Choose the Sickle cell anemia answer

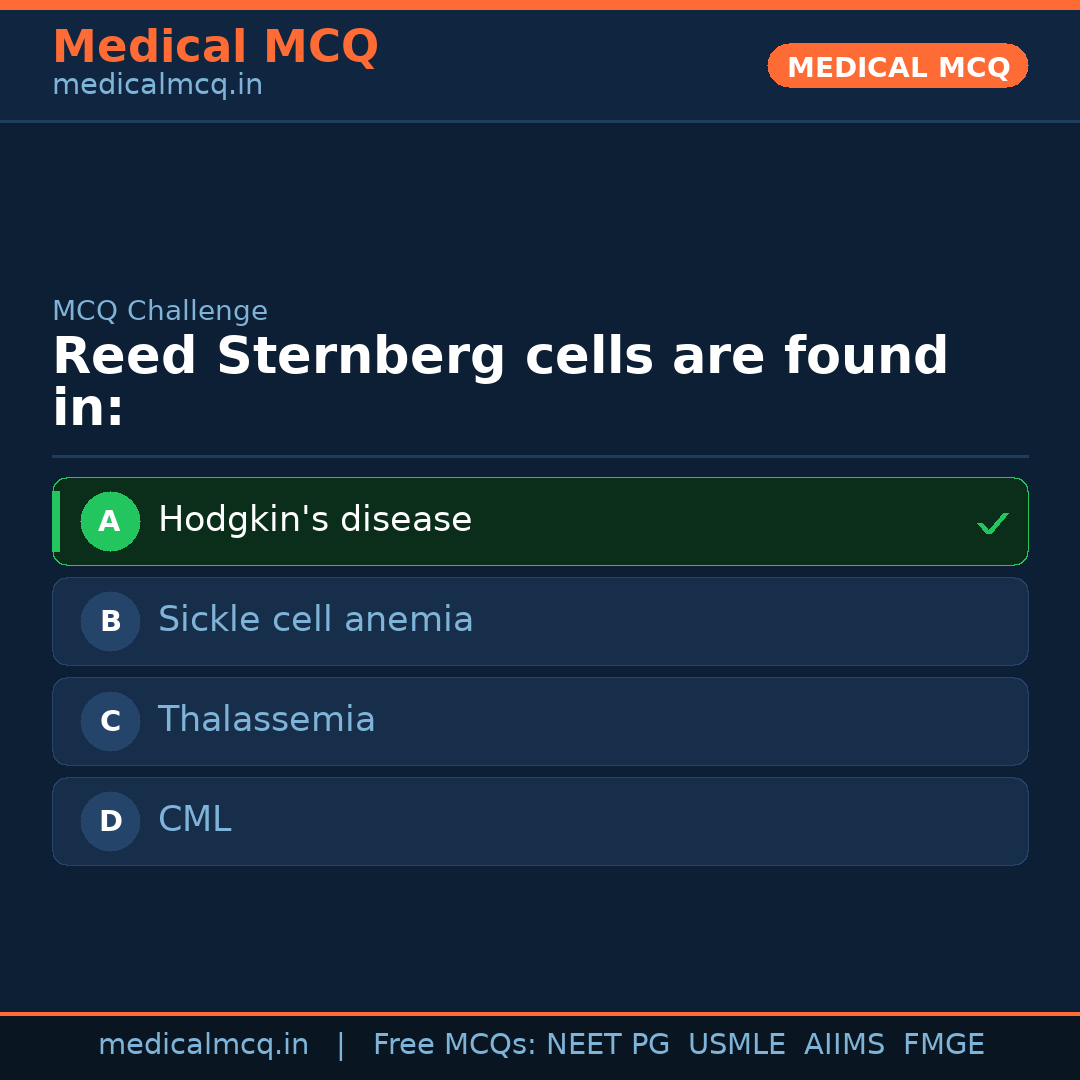[x=315, y=620]
